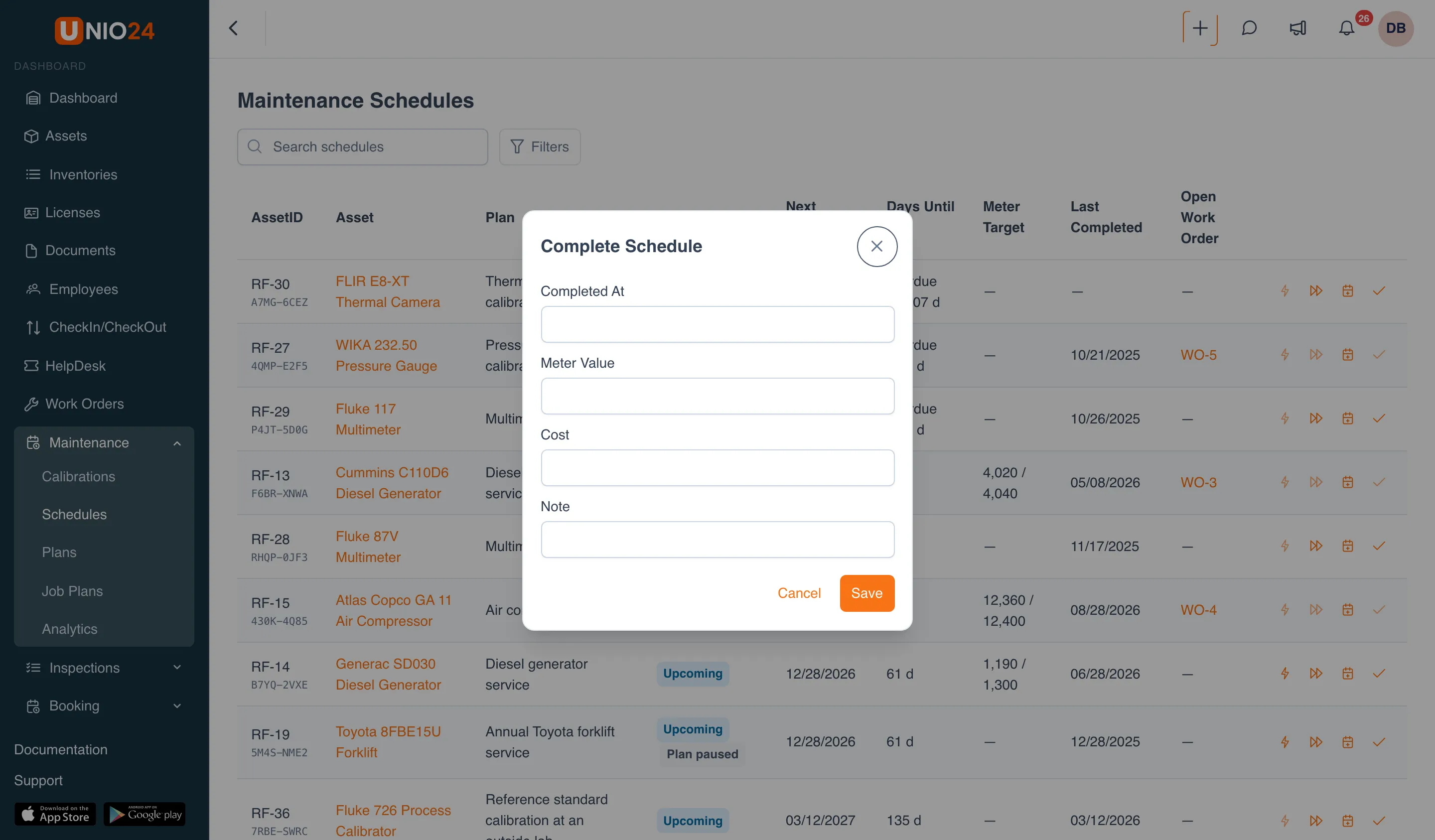Open the Google Play badge
The image size is (1435, 840).
coord(144,815)
